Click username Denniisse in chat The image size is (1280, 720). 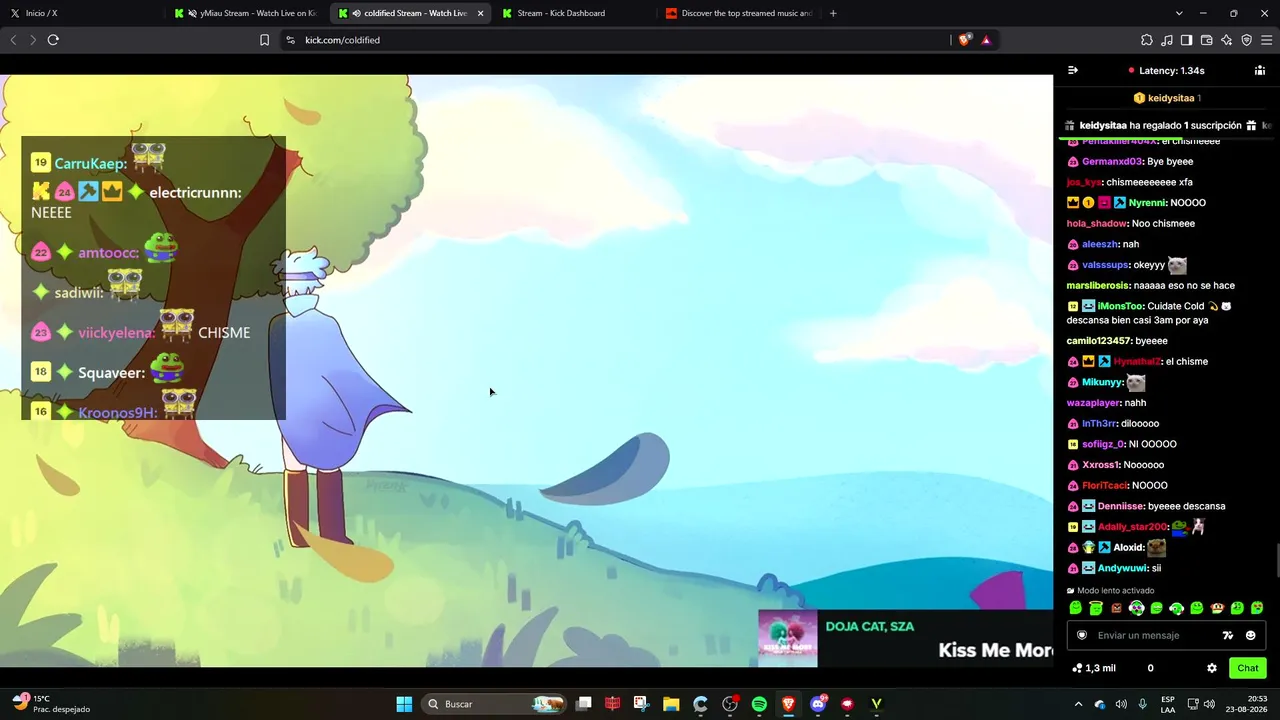[x=1119, y=506]
